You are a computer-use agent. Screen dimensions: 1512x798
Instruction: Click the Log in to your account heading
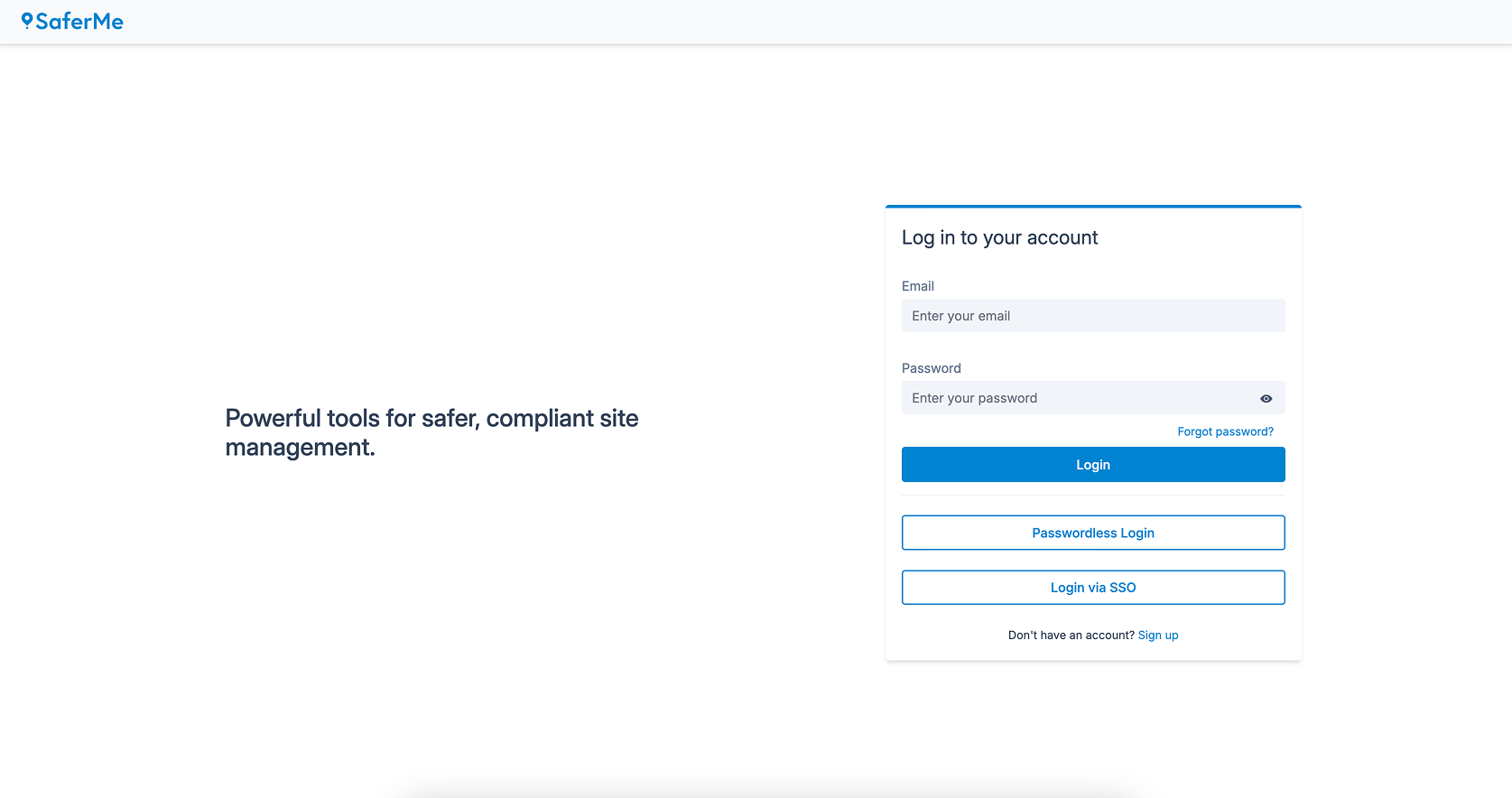pos(999,237)
